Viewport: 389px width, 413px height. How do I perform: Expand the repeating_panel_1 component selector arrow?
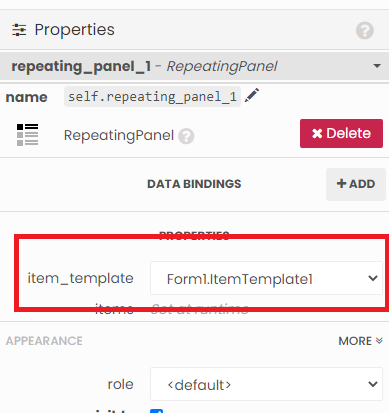coord(377,66)
